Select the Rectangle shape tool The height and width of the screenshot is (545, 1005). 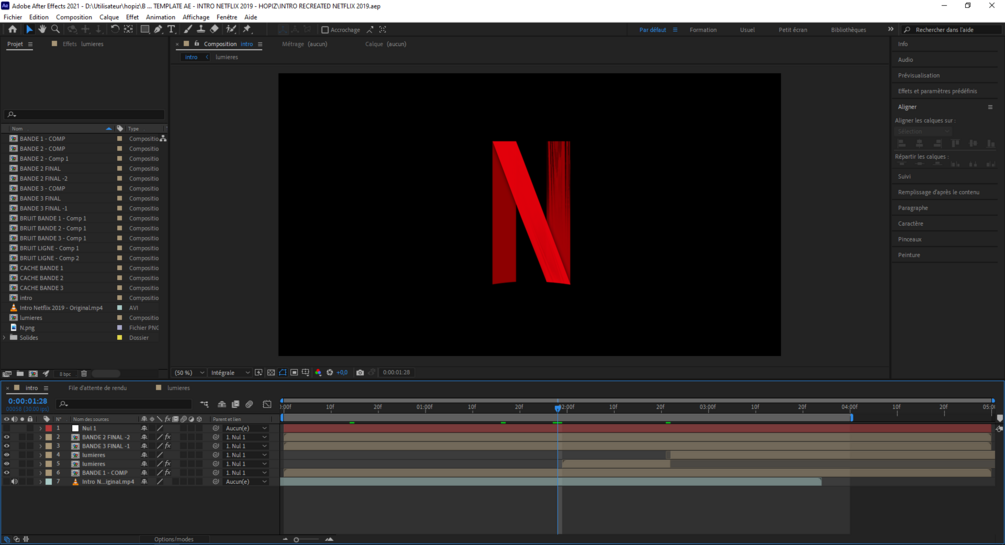pos(145,29)
